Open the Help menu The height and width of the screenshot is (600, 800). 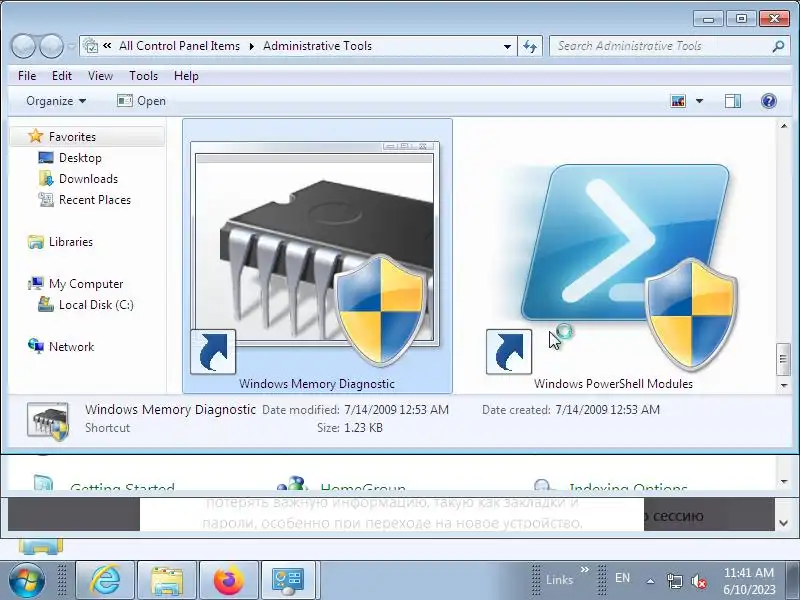[186, 76]
